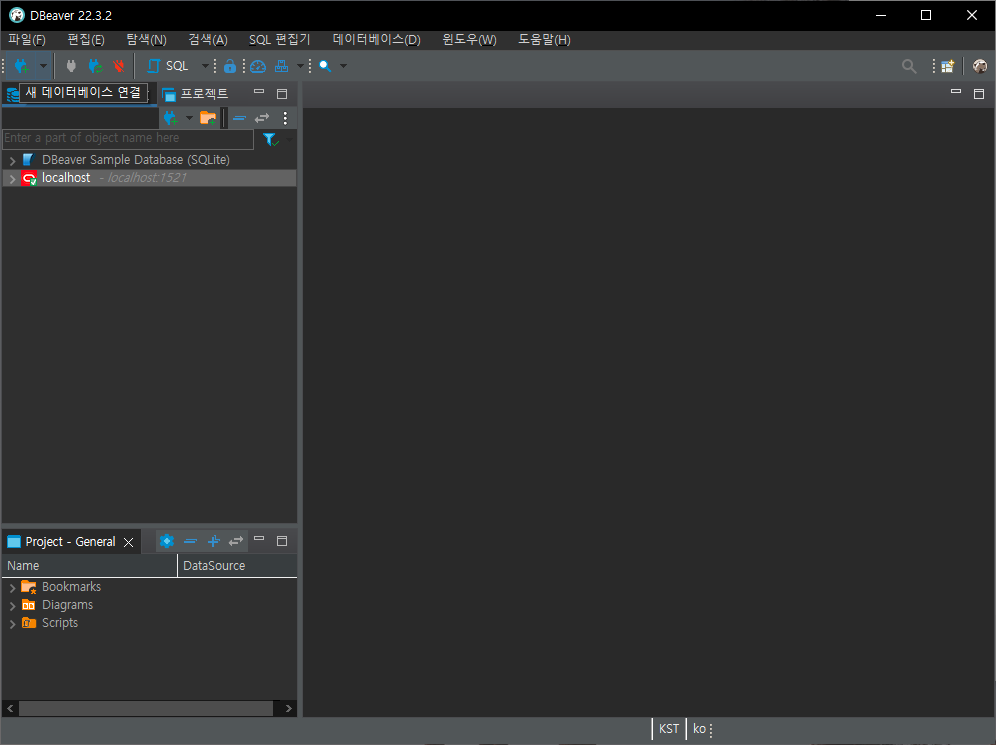Click collapse all in Project panel
Viewport: 996px width, 745px height.
click(x=190, y=541)
